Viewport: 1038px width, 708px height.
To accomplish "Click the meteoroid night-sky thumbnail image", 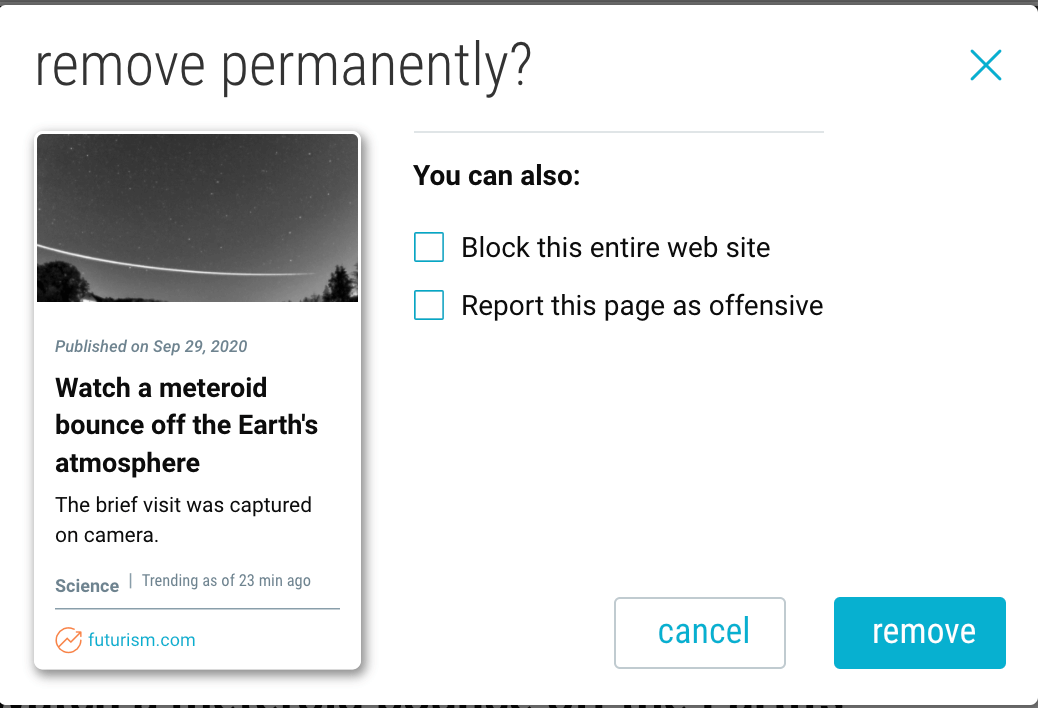I will [x=197, y=218].
